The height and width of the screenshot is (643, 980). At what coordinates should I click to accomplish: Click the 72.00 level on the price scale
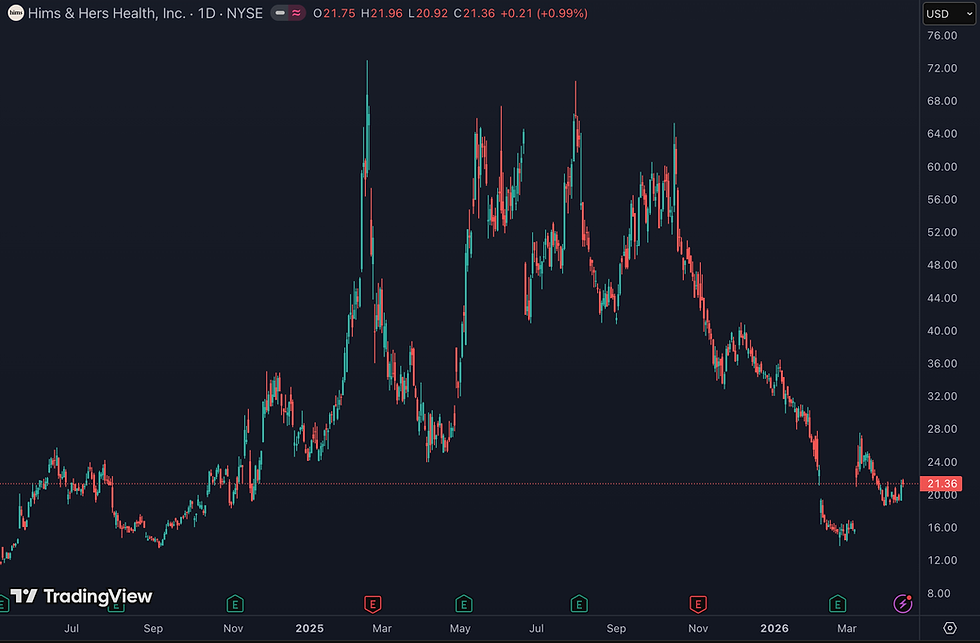942,68
